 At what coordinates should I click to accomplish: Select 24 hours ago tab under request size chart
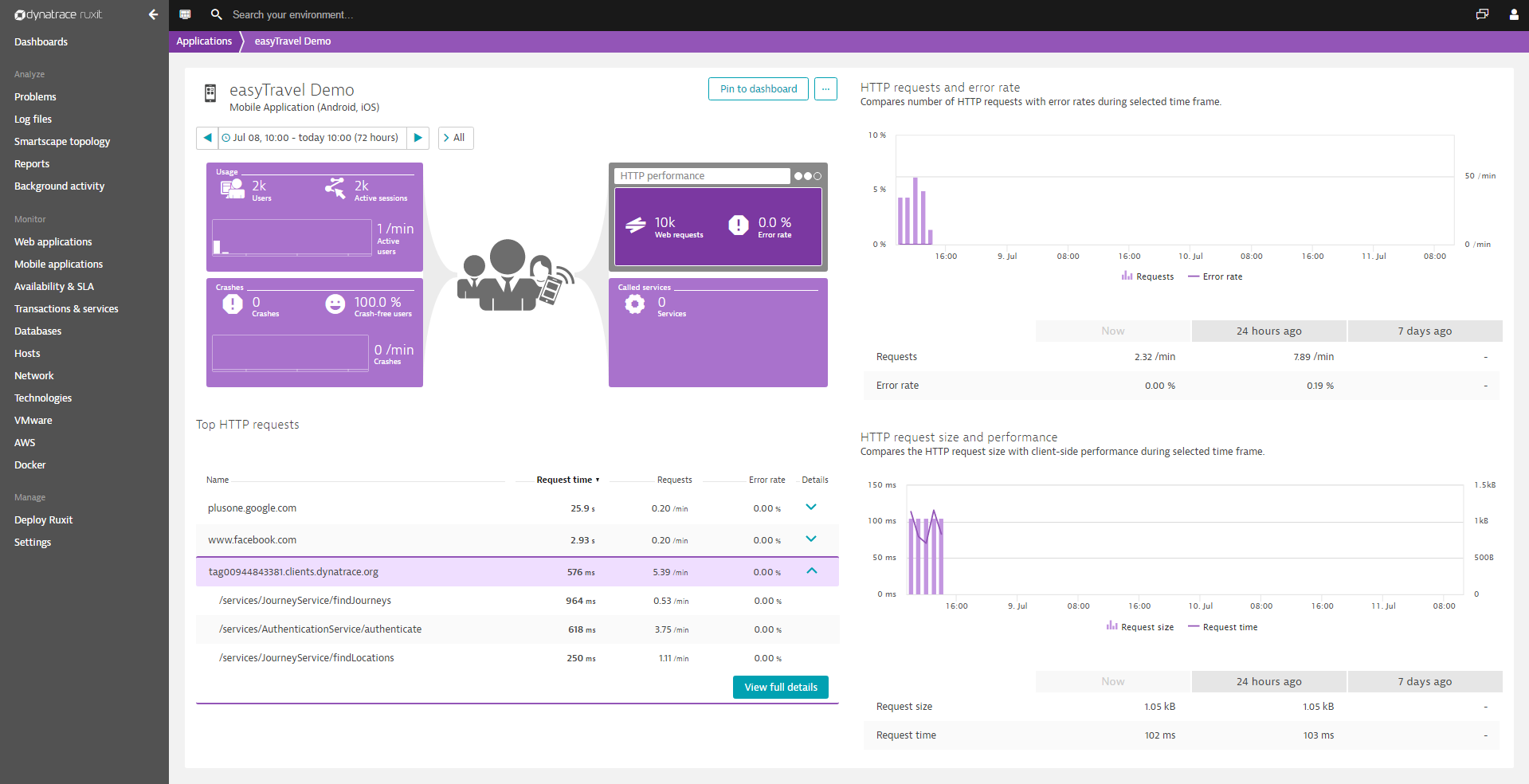[x=1268, y=681]
